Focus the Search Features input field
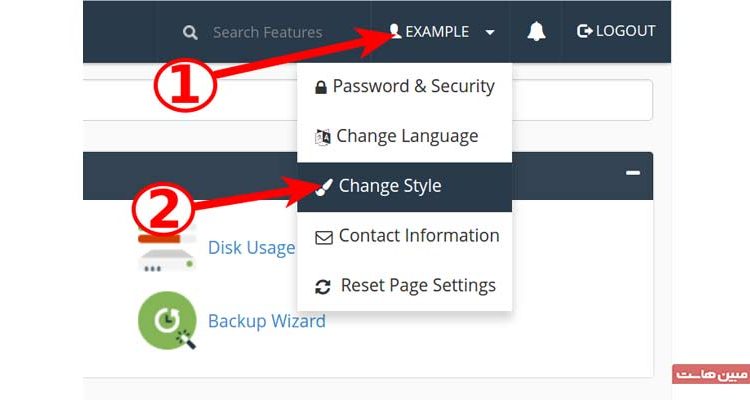 (x=268, y=32)
